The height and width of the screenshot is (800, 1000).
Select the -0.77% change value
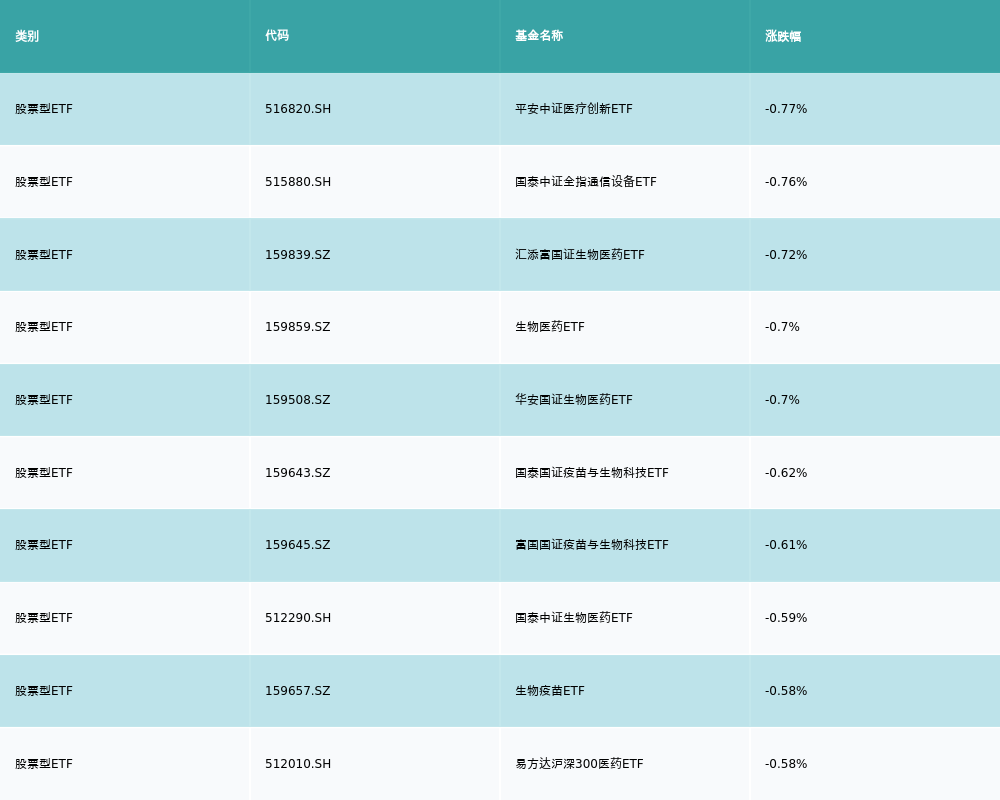[x=786, y=109]
